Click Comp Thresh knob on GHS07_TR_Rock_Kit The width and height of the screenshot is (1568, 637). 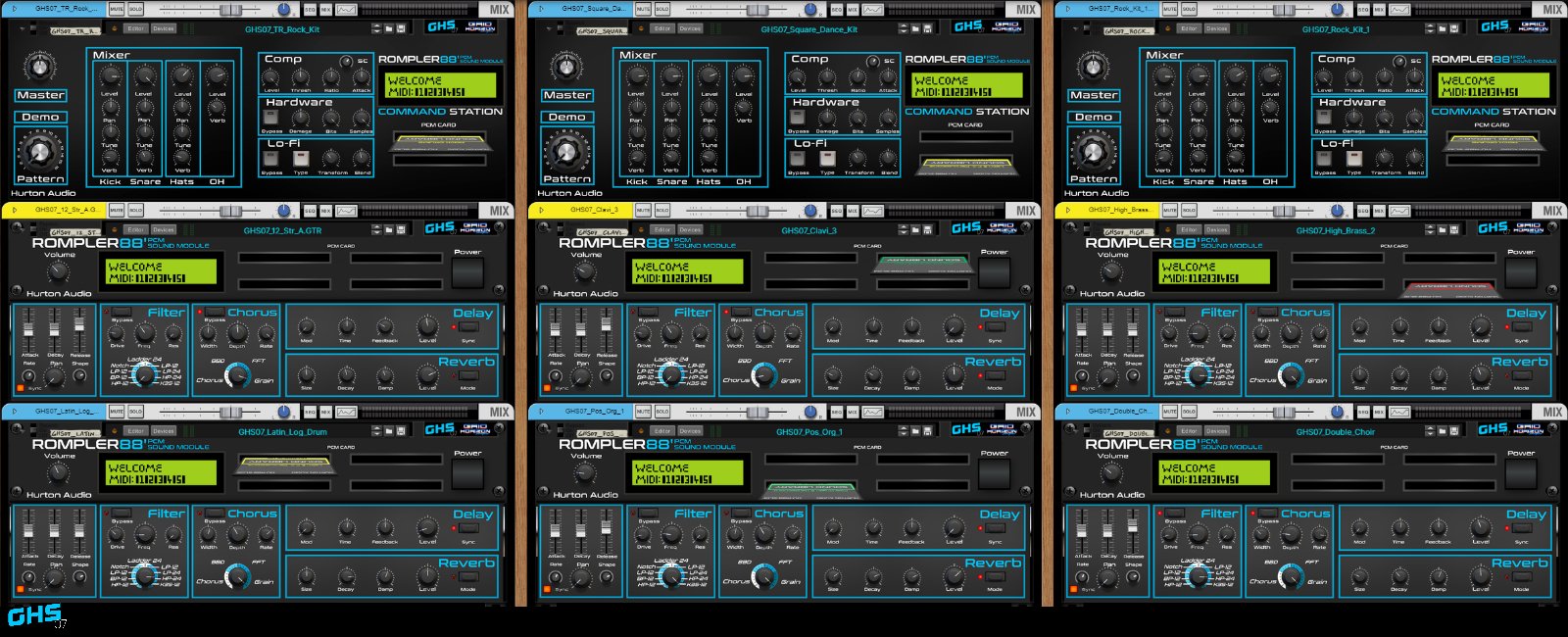(301, 76)
